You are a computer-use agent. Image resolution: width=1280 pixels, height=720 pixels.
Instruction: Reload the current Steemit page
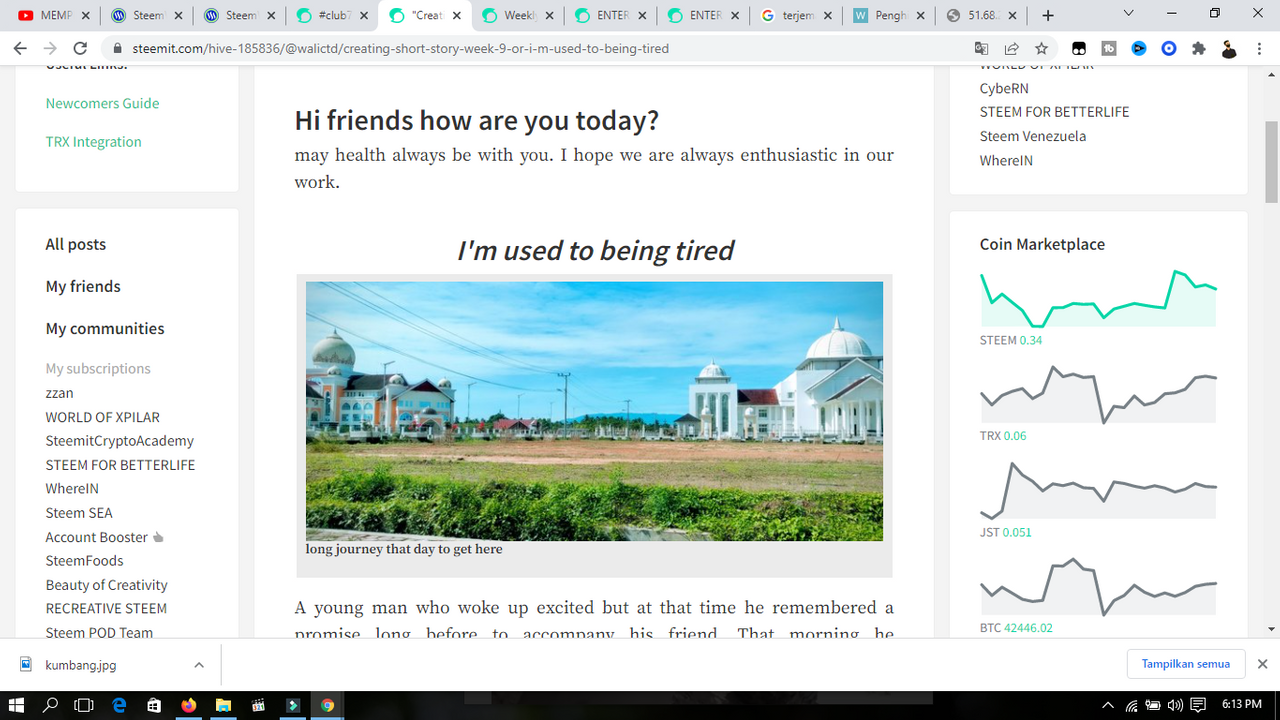[81, 48]
